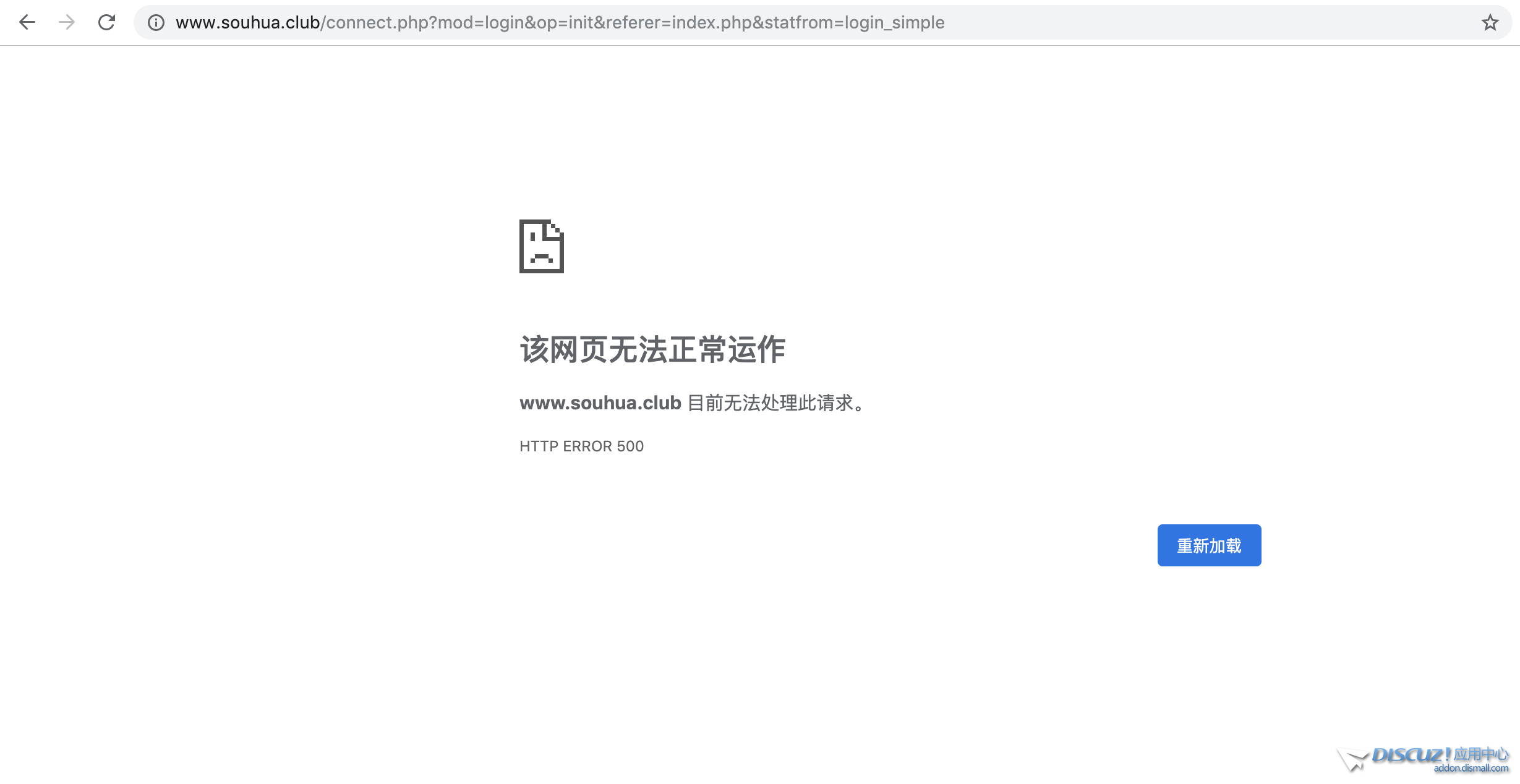The width and height of the screenshot is (1520, 784).
Task: Open site information via the info icon
Action: (x=156, y=23)
